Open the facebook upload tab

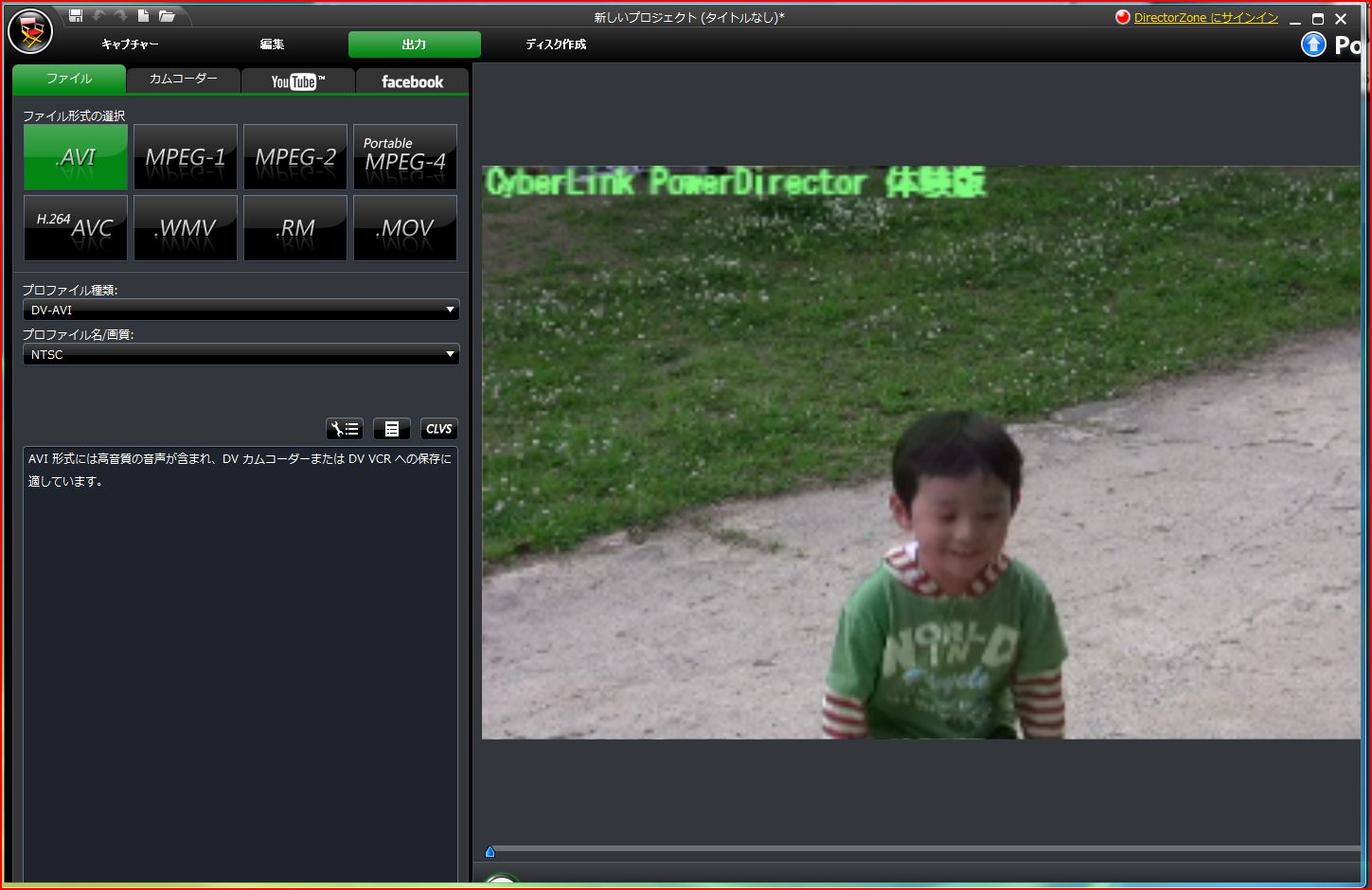click(x=412, y=81)
